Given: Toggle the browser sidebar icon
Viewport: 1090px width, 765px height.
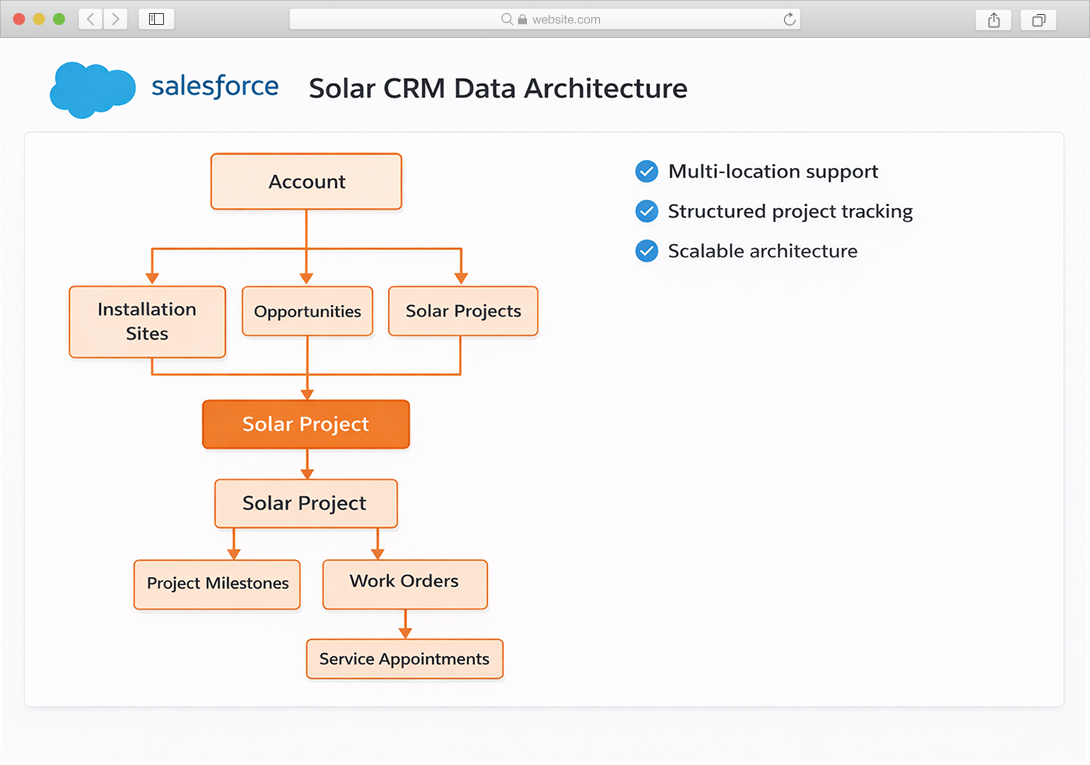Looking at the screenshot, I should pos(156,19).
